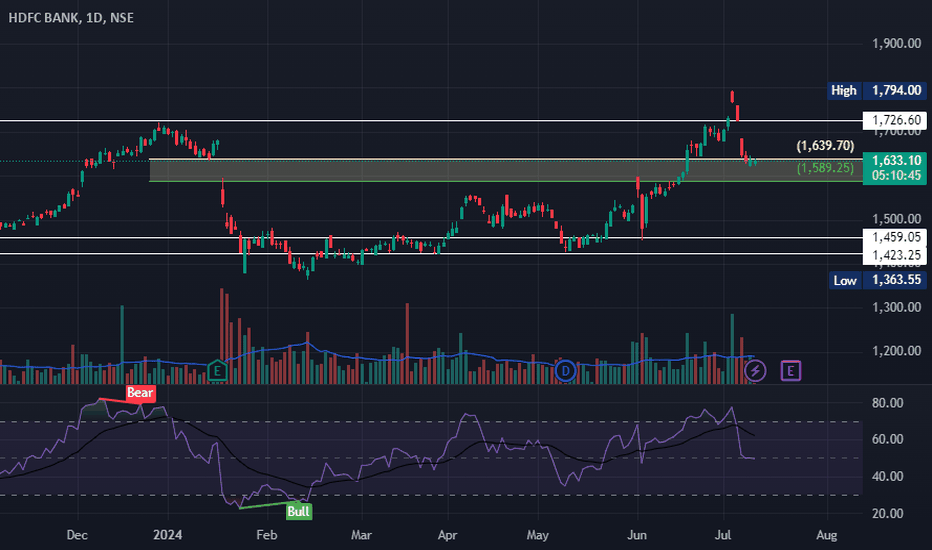Click the Aug label on time axis
Viewport: 932px width, 550px height.
coord(827,535)
